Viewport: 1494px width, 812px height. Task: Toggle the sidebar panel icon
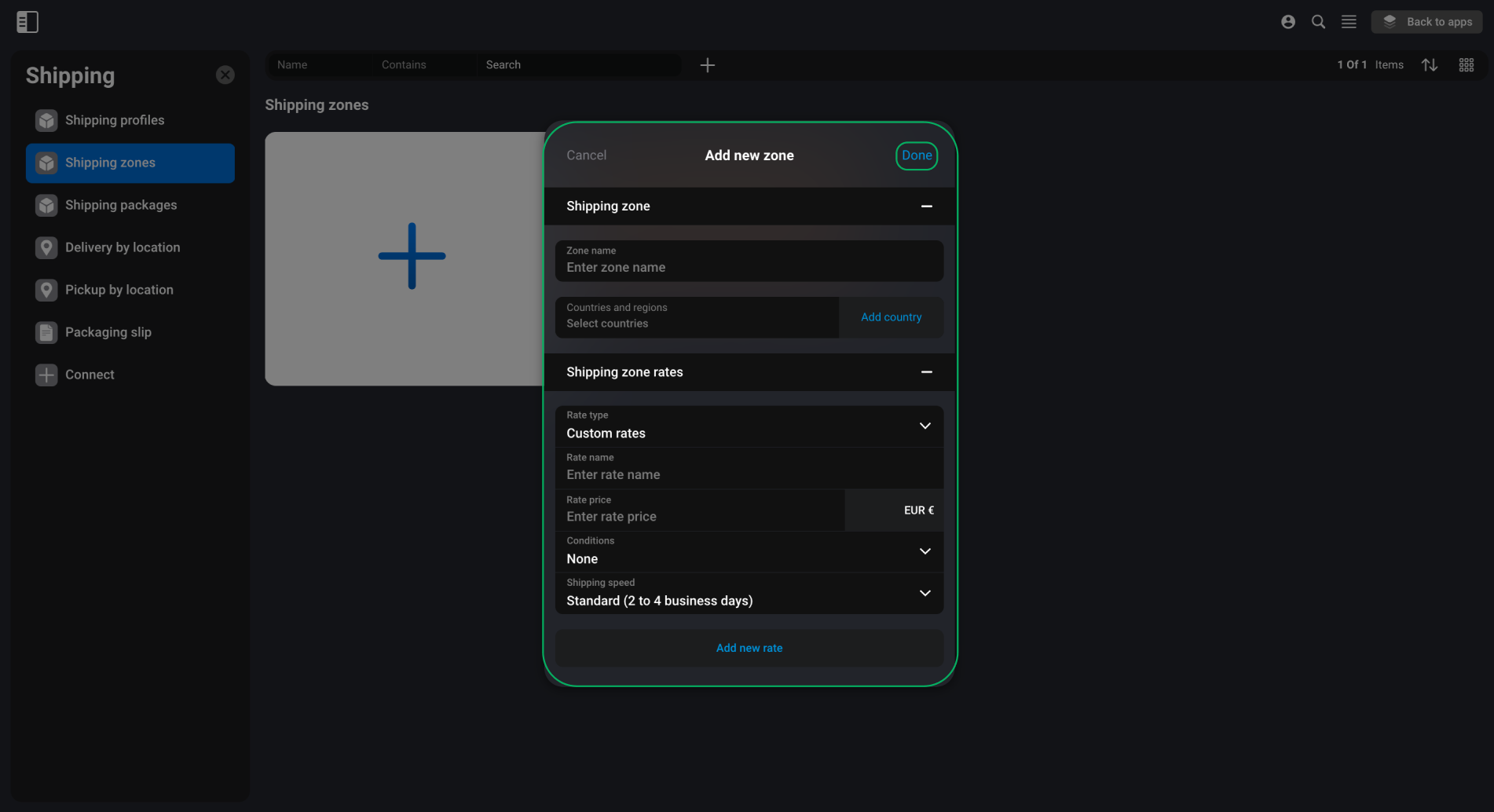[27, 22]
